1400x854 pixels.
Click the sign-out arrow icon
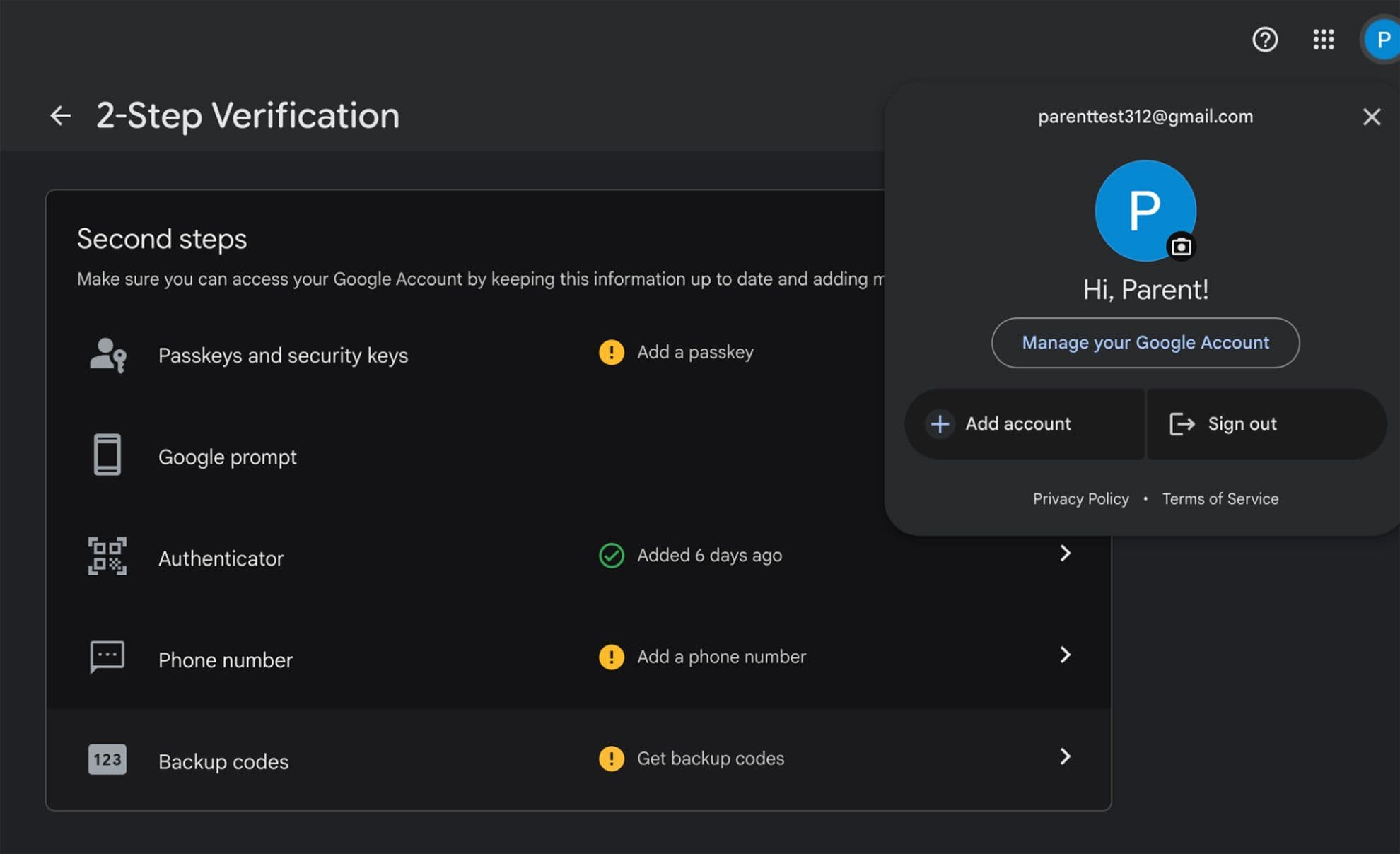point(1182,424)
